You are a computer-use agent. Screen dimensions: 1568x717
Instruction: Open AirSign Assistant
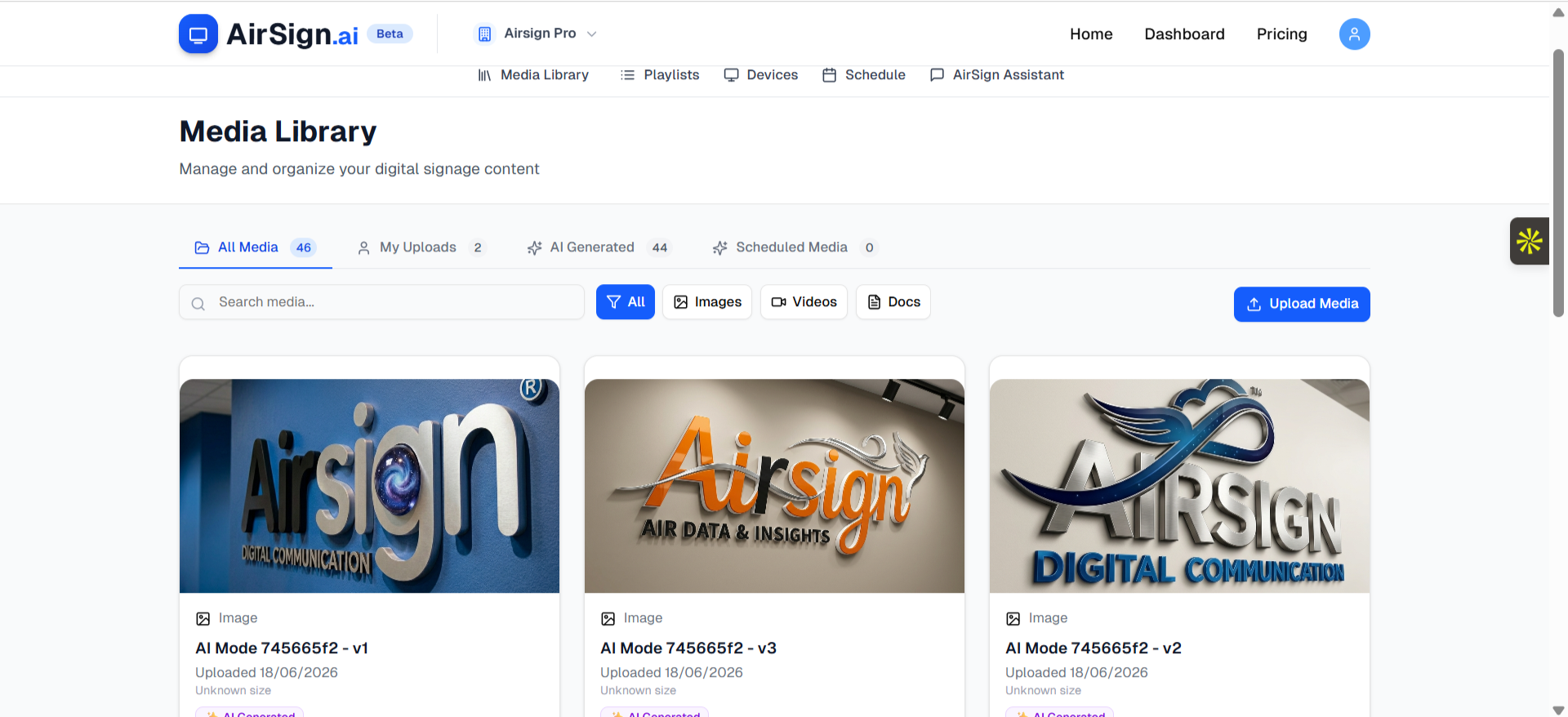(x=997, y=75)
